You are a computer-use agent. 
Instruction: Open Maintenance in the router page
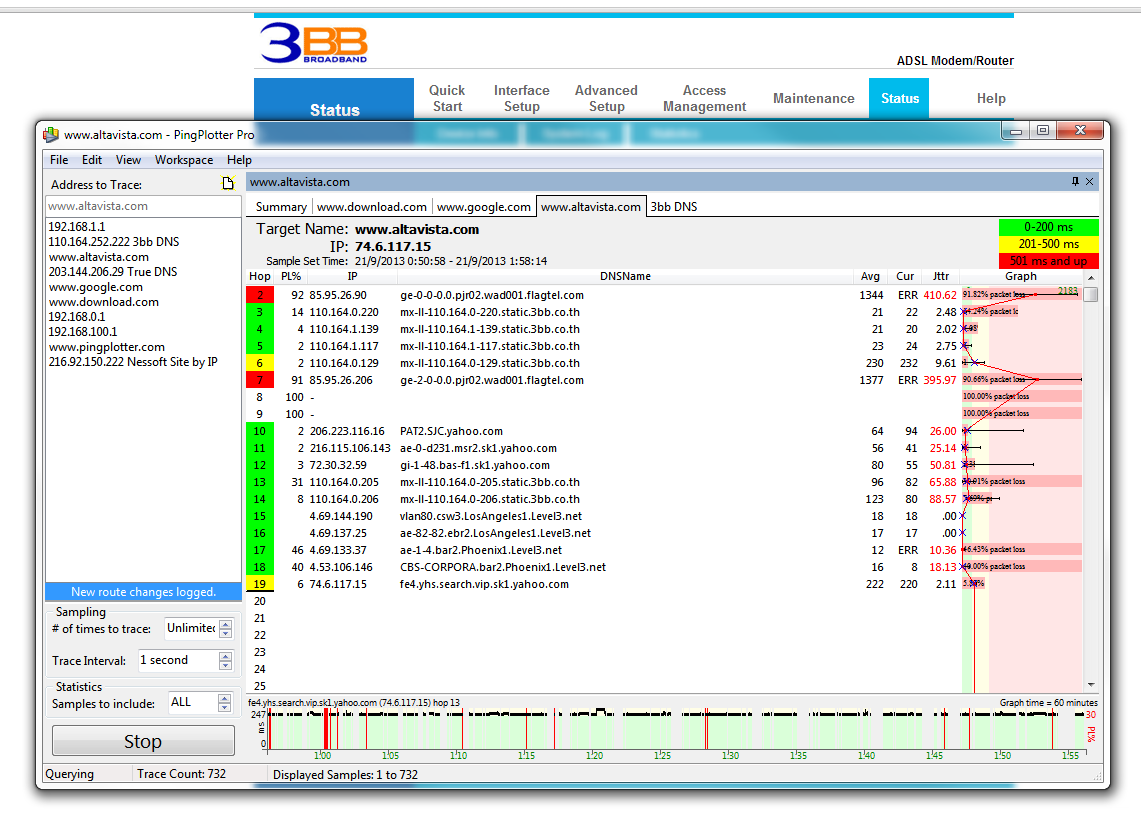coord(813,98)
